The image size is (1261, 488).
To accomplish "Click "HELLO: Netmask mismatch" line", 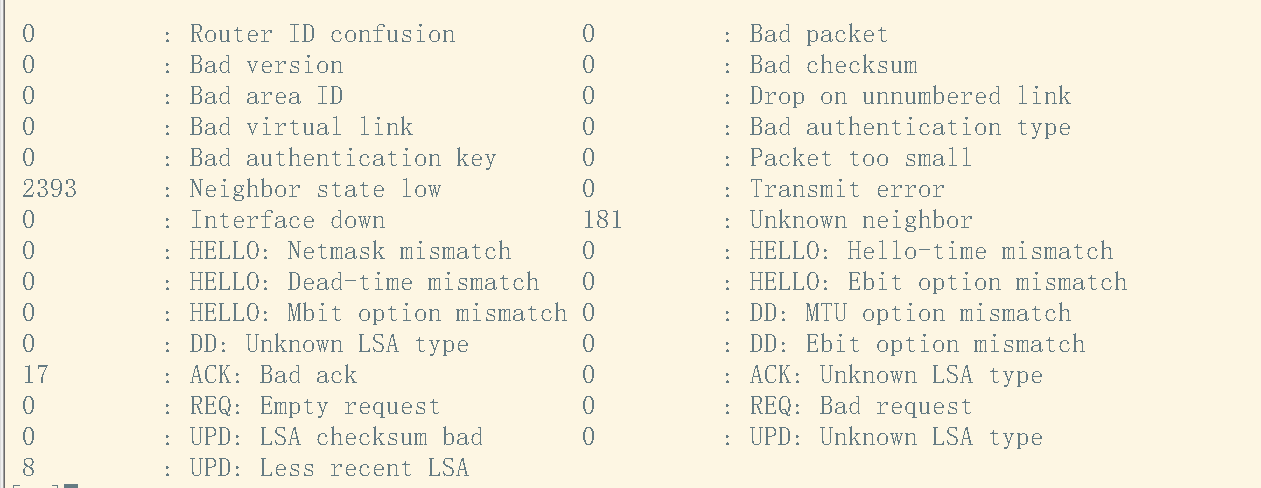I will coord(350,251).
